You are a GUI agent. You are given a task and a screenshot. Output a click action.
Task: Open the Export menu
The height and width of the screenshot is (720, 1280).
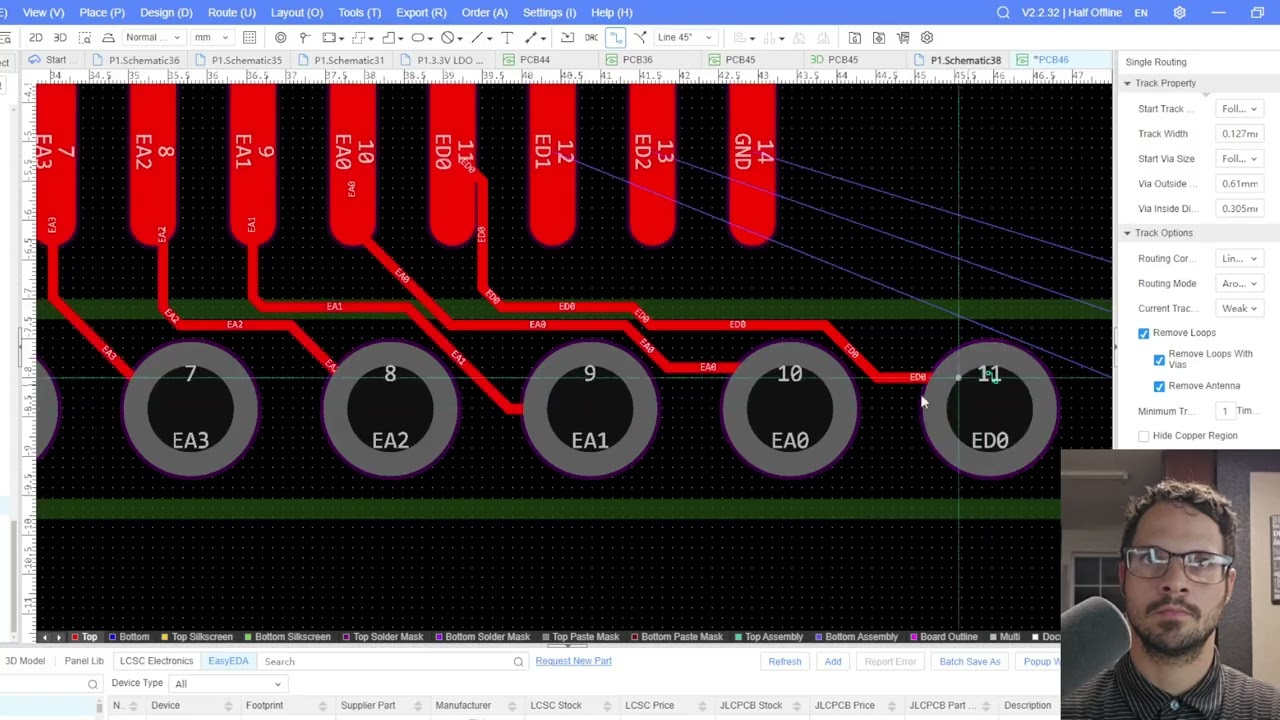[421, 13]
